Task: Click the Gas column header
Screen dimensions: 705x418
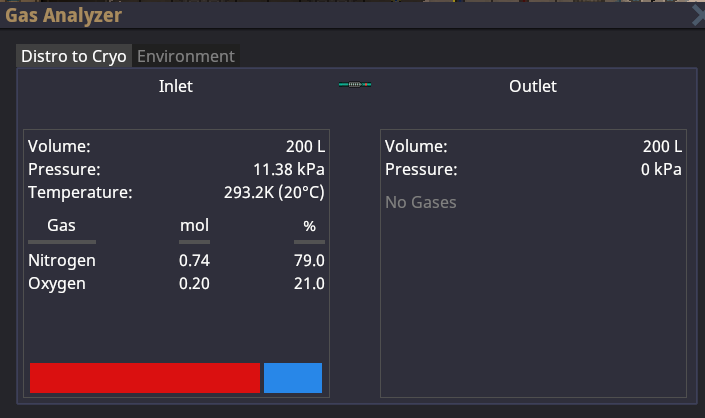Action: (x=62, y=225)
